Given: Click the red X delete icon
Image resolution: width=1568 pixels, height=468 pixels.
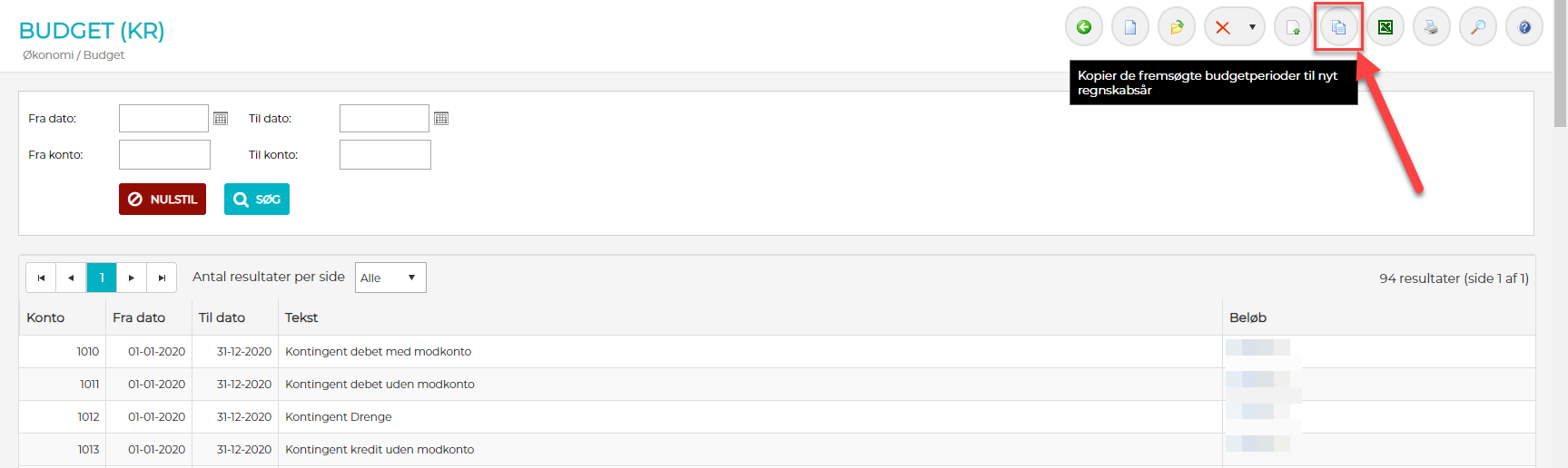Looking at the screenshot, I should (1223, 27).
